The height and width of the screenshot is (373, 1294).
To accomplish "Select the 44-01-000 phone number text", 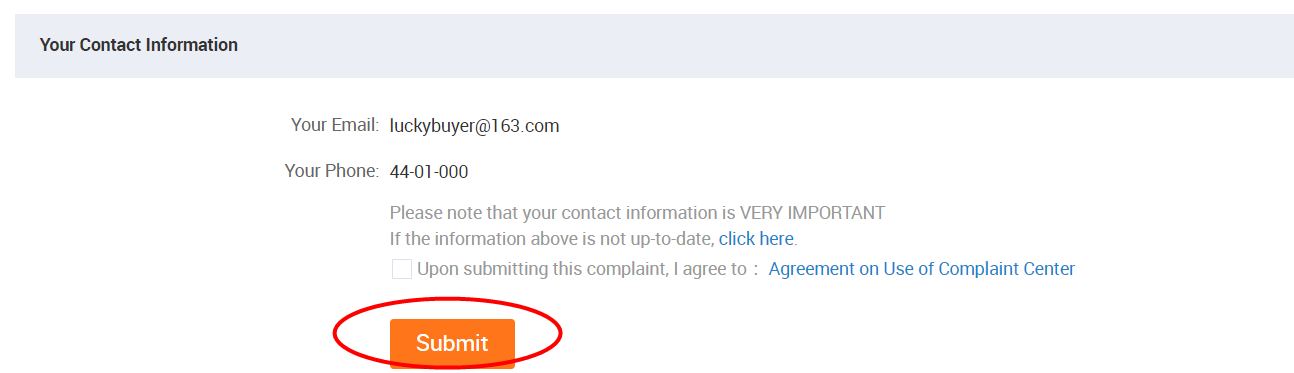I will point(429,171).
